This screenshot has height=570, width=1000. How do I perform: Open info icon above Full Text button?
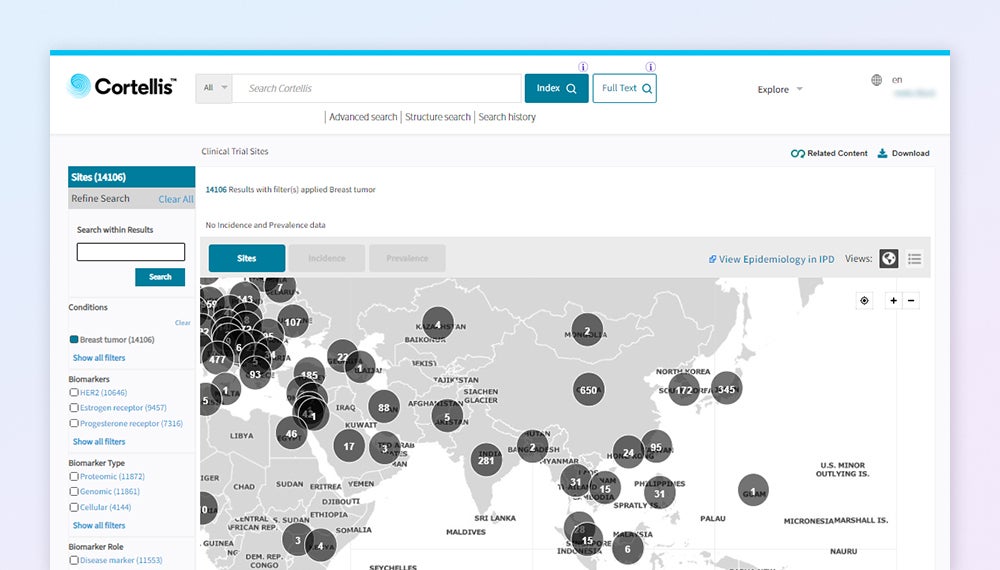point(650,67)
